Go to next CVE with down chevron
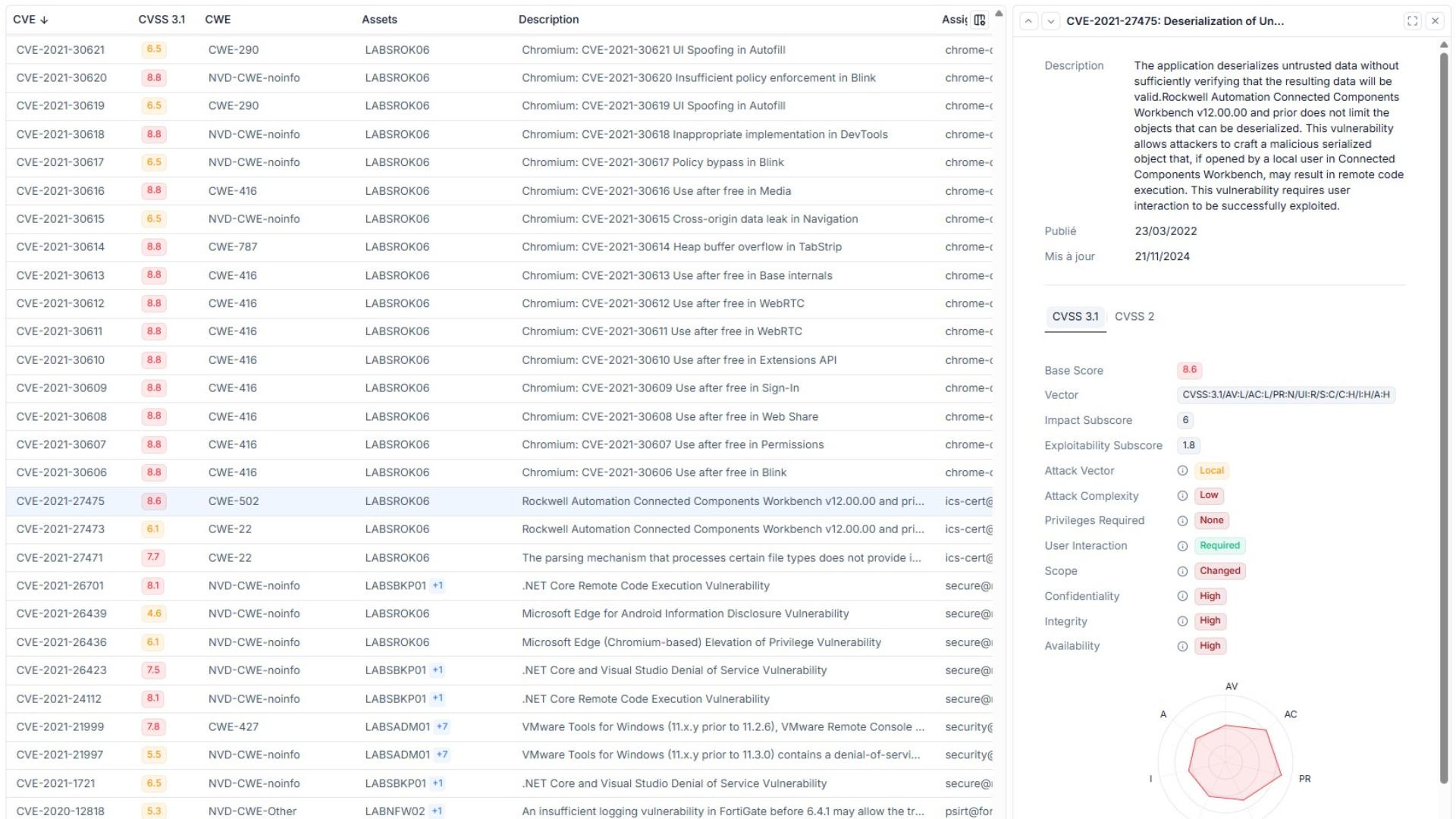This screenshot has height=819, width=1456. pos(1051,21)
